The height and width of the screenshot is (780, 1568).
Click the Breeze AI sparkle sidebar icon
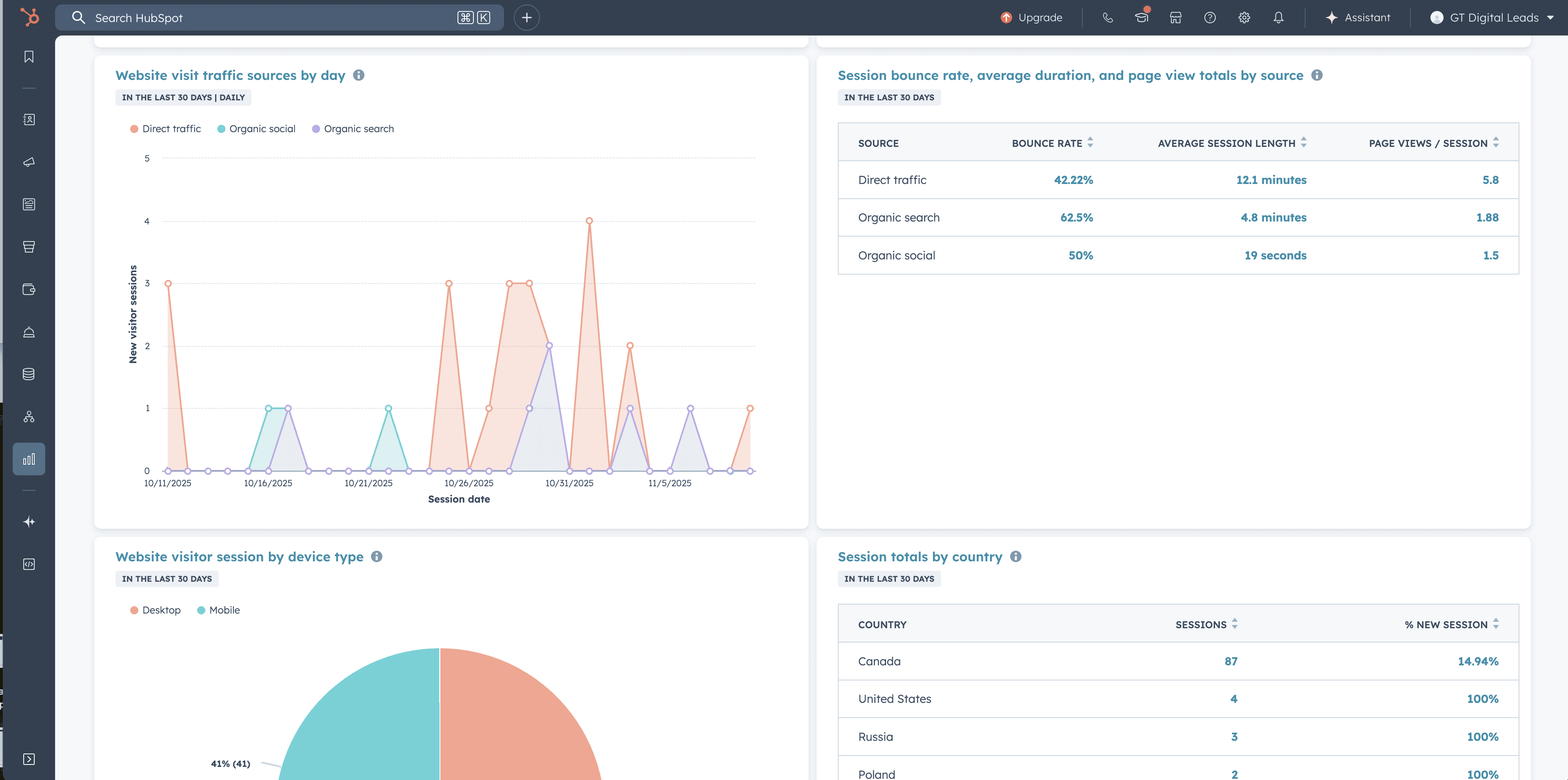29,521
